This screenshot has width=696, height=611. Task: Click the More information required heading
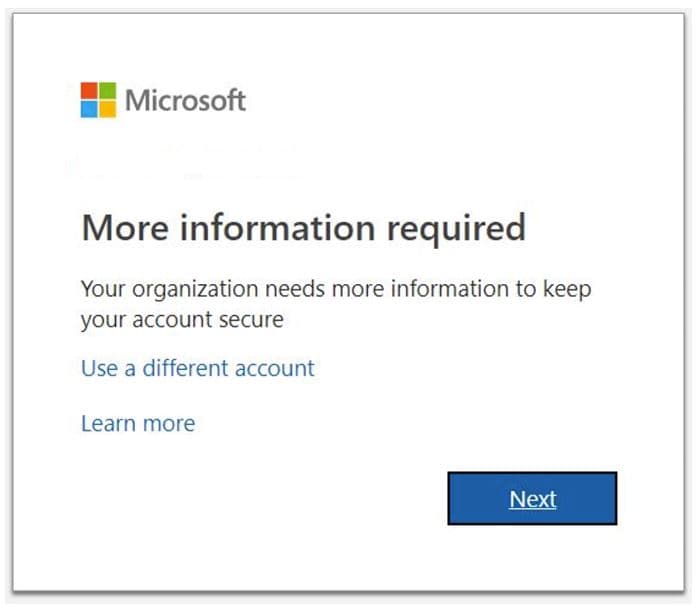pyautogui.click(x=302, y=228)
